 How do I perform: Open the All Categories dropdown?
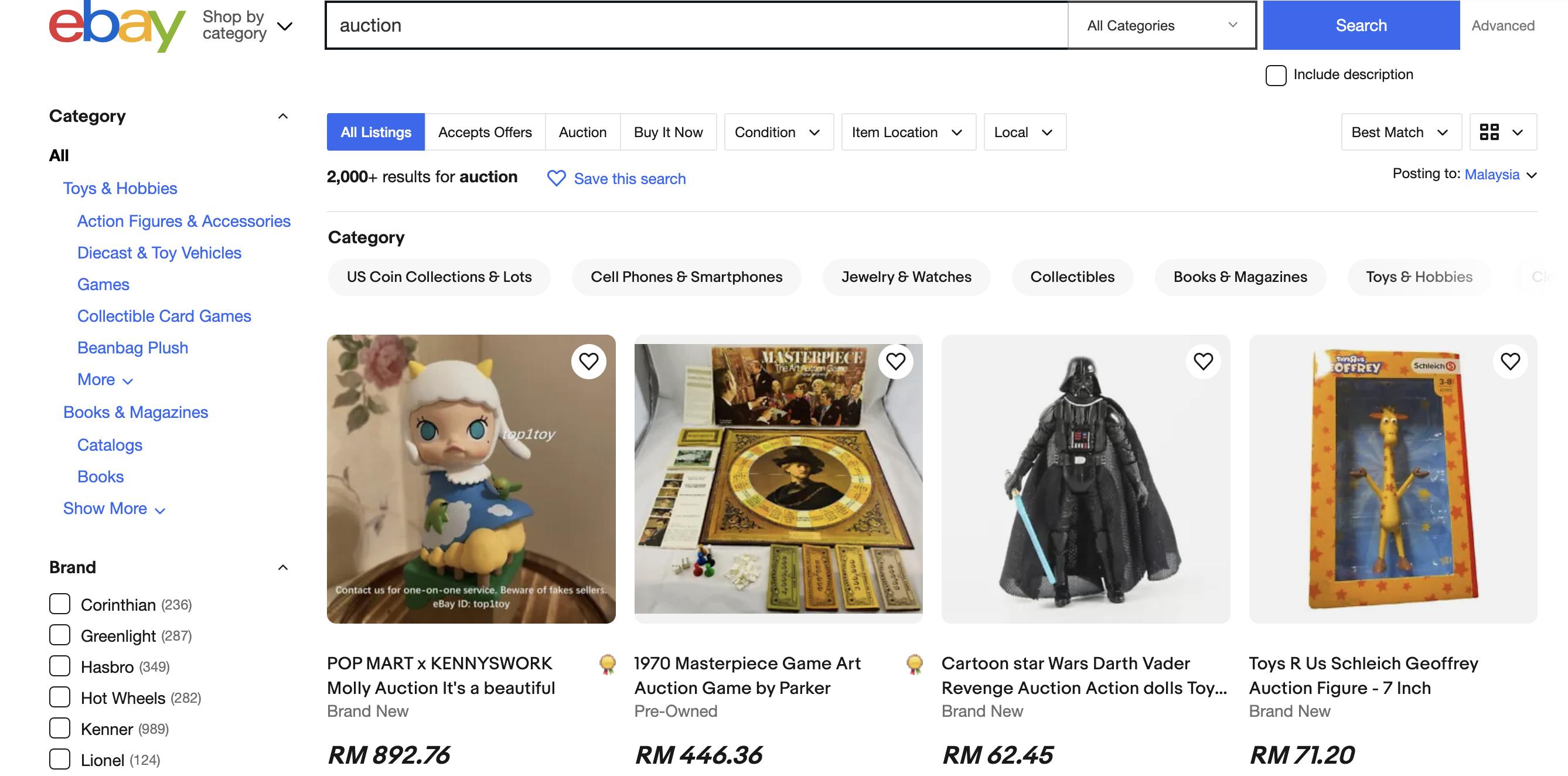tap(1161, 26)
